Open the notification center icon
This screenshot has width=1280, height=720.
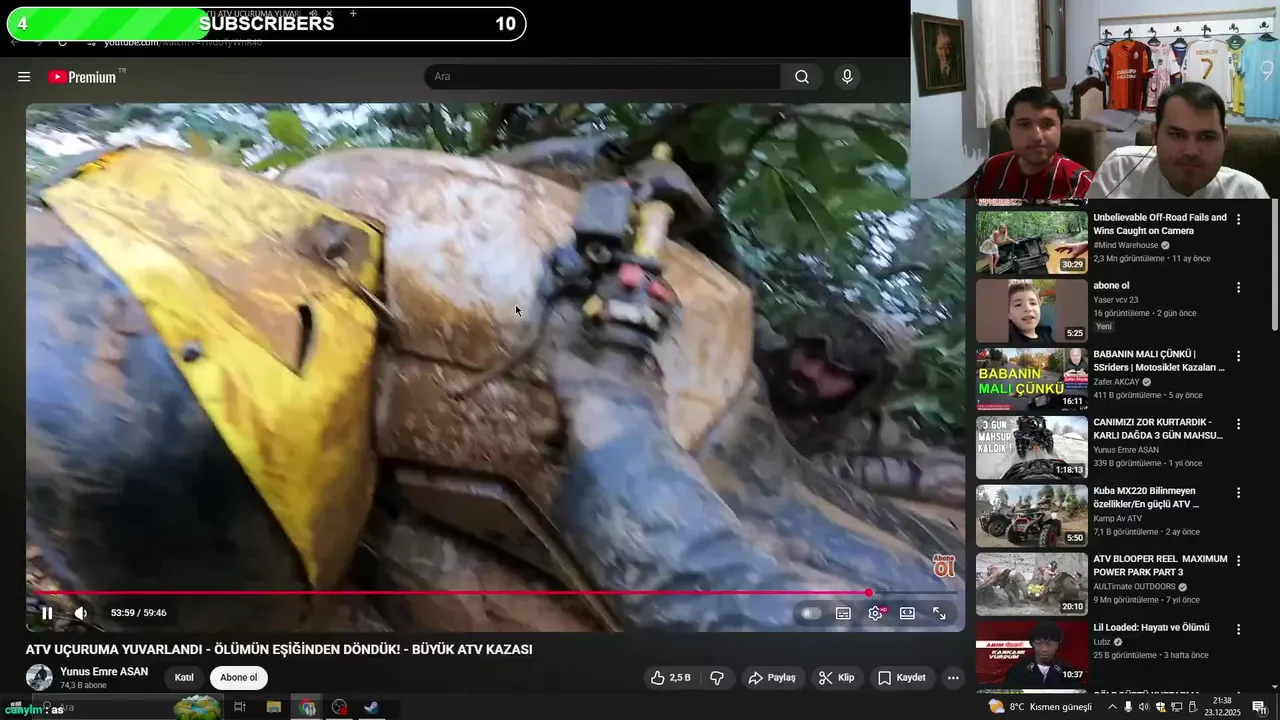(x=1259, y=708)
